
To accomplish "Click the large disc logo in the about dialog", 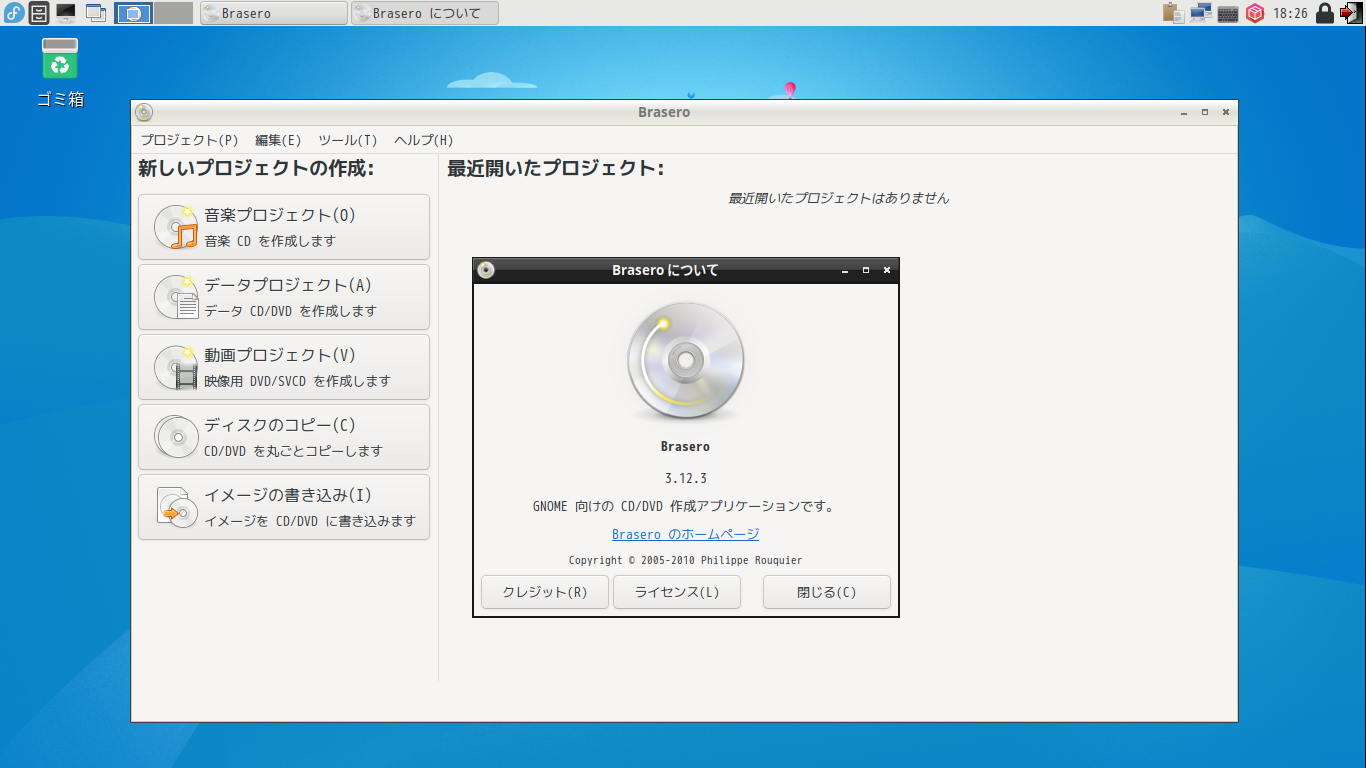I will point(686,361).
